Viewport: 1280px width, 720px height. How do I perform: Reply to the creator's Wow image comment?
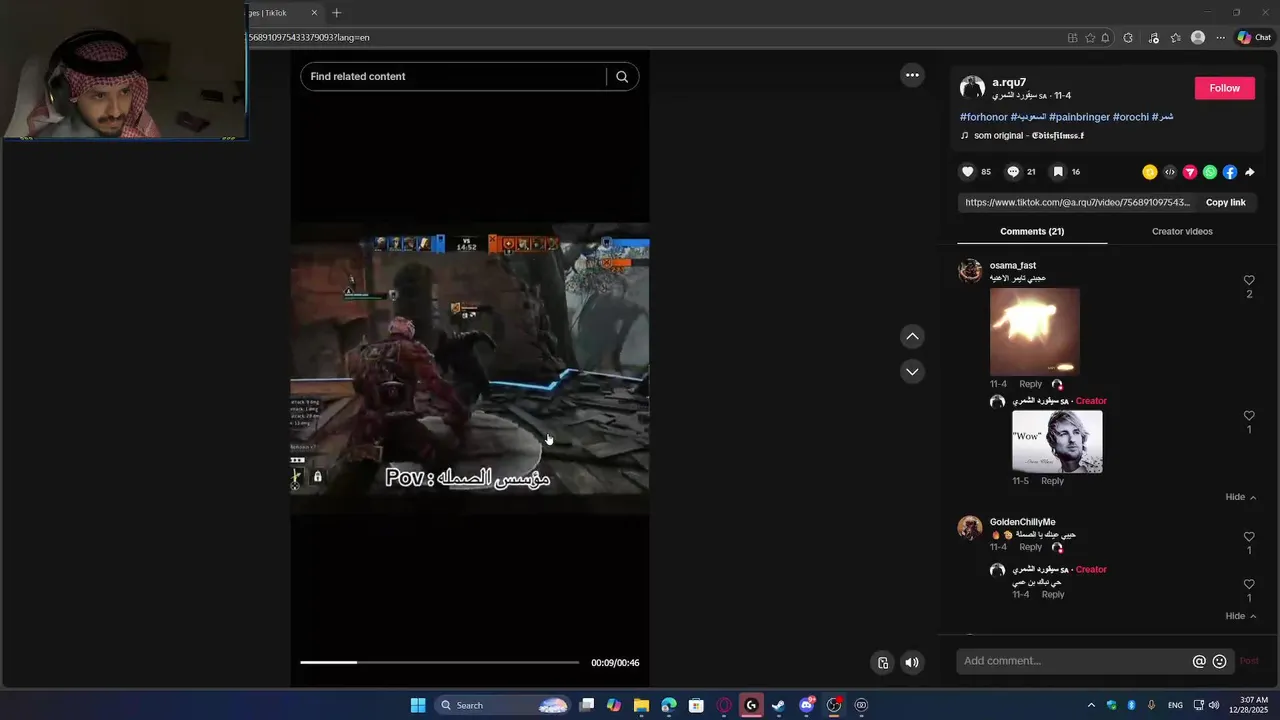click(1052, 481)
